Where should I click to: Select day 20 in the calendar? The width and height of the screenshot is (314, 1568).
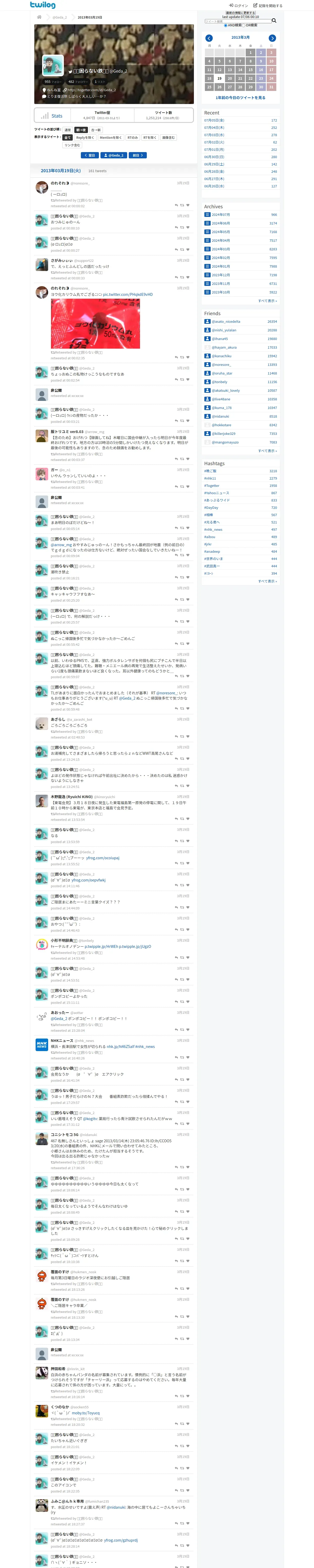(x=230, y=78)
